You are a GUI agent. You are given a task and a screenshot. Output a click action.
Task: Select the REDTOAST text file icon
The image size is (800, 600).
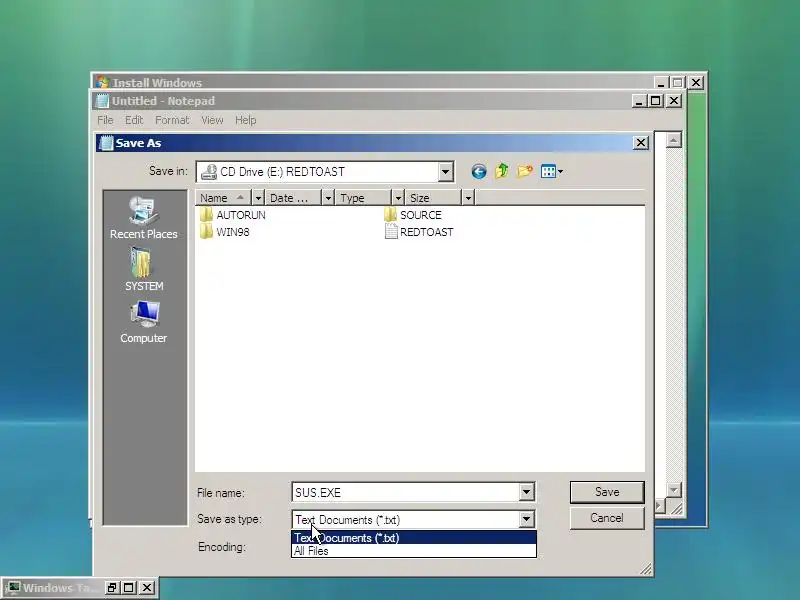(x=391, y=232)
